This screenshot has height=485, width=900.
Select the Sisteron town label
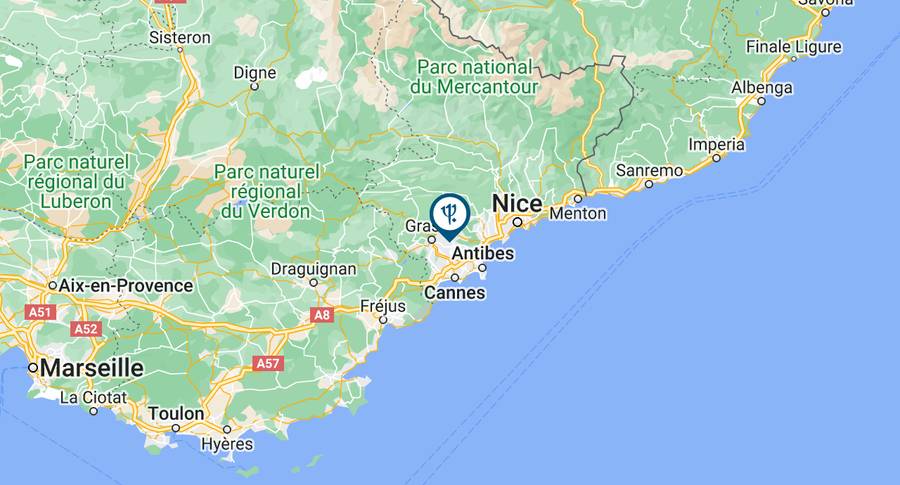tap(180, 38)
